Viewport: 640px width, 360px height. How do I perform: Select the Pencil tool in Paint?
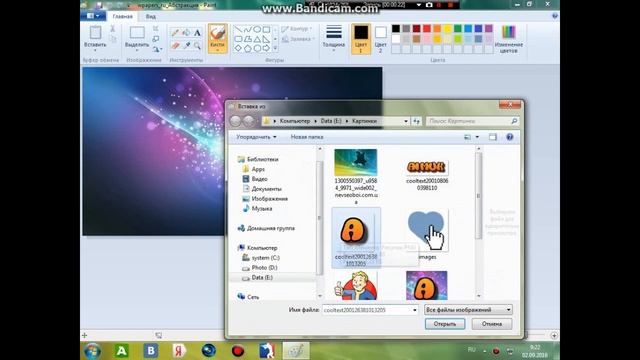175,33
